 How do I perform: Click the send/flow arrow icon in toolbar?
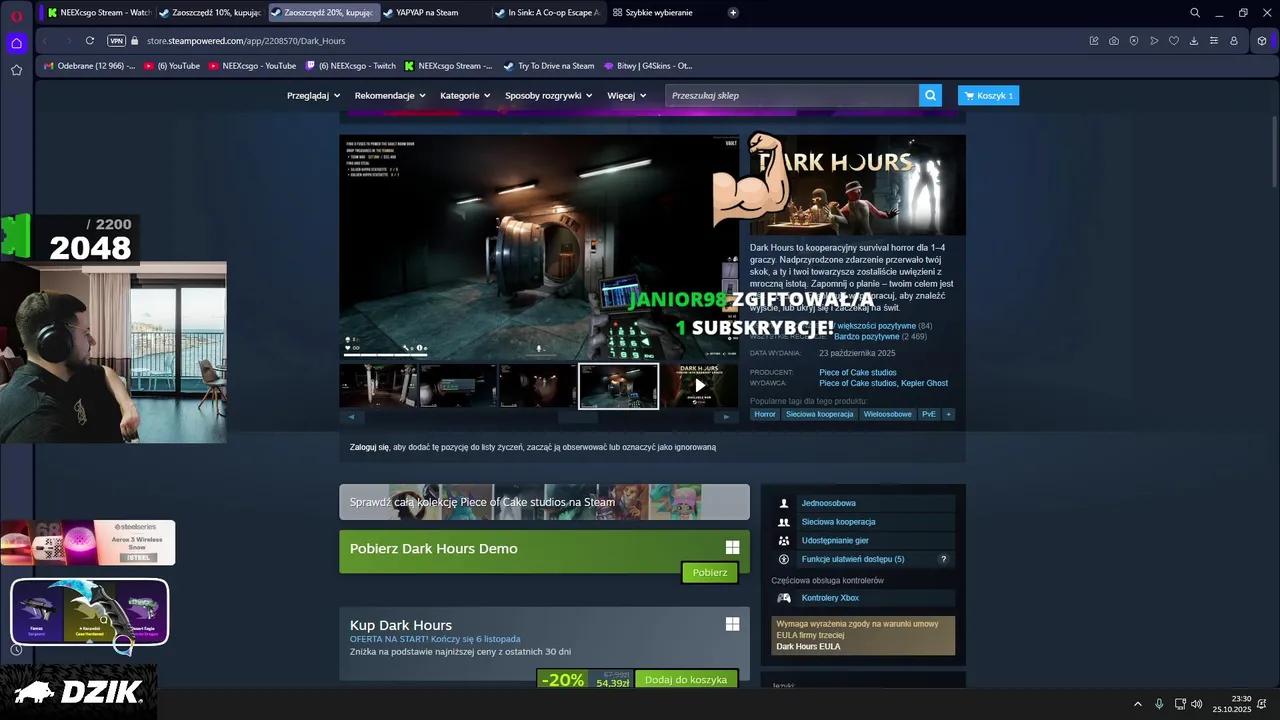(x=1154, y=41)
